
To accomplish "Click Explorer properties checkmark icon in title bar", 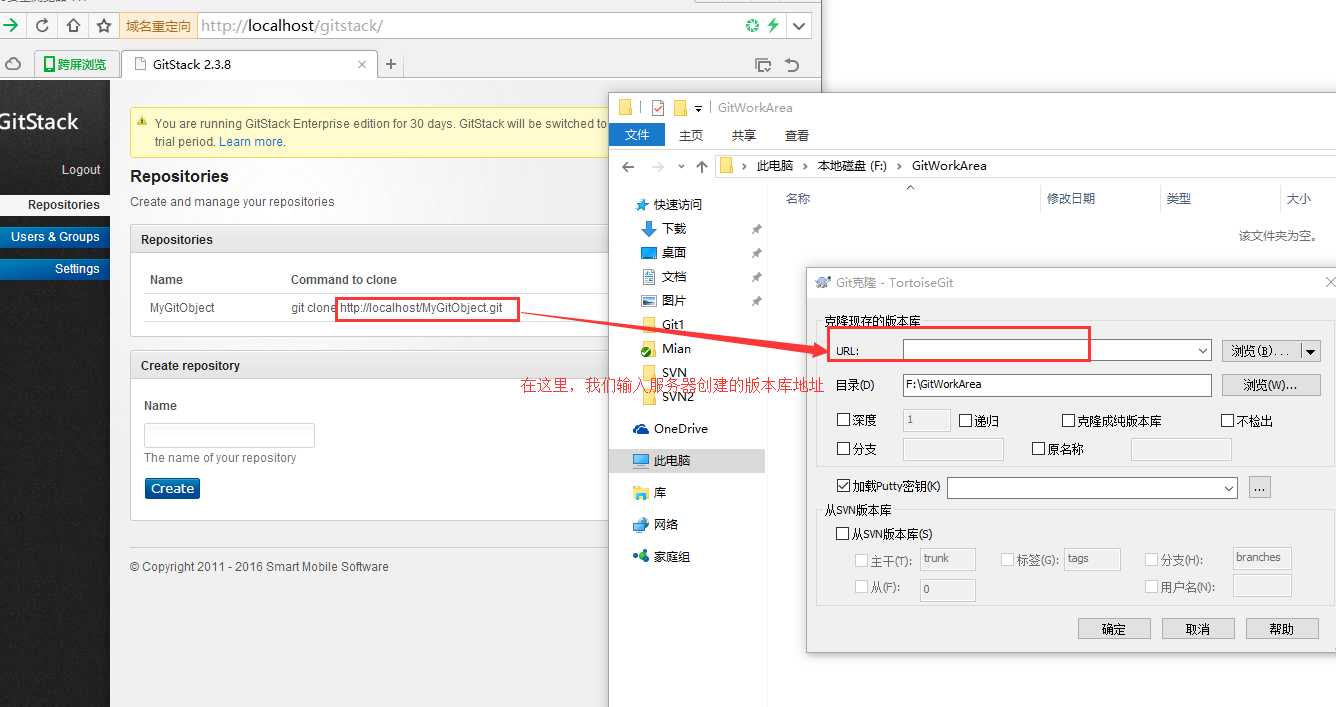I will tap(658, 108).
